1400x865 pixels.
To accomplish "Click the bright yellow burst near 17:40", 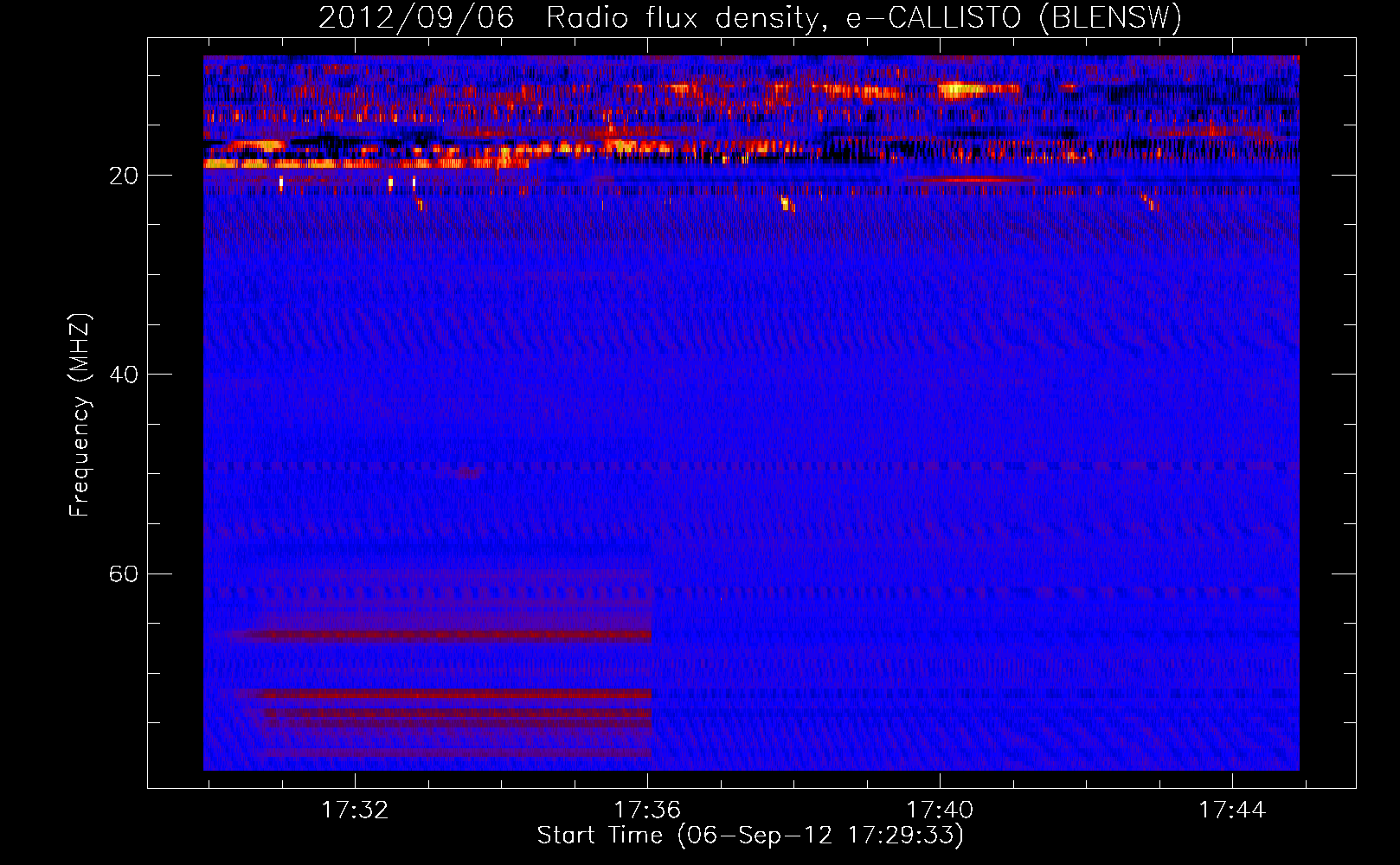I will (960, 88).
